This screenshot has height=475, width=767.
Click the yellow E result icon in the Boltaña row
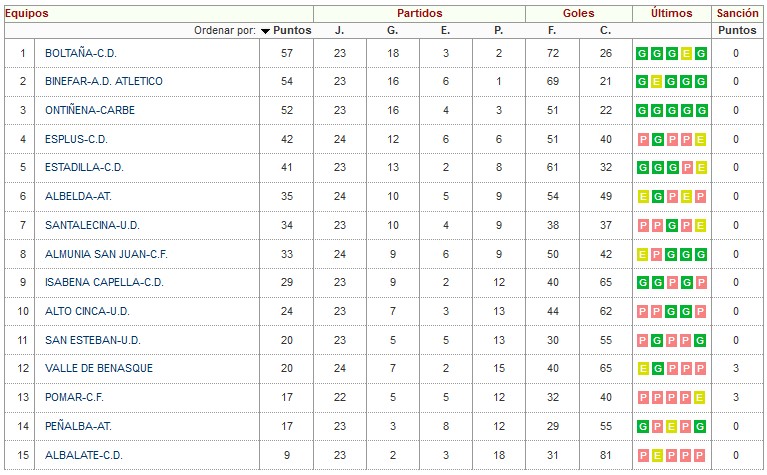(x=686, y=53)
